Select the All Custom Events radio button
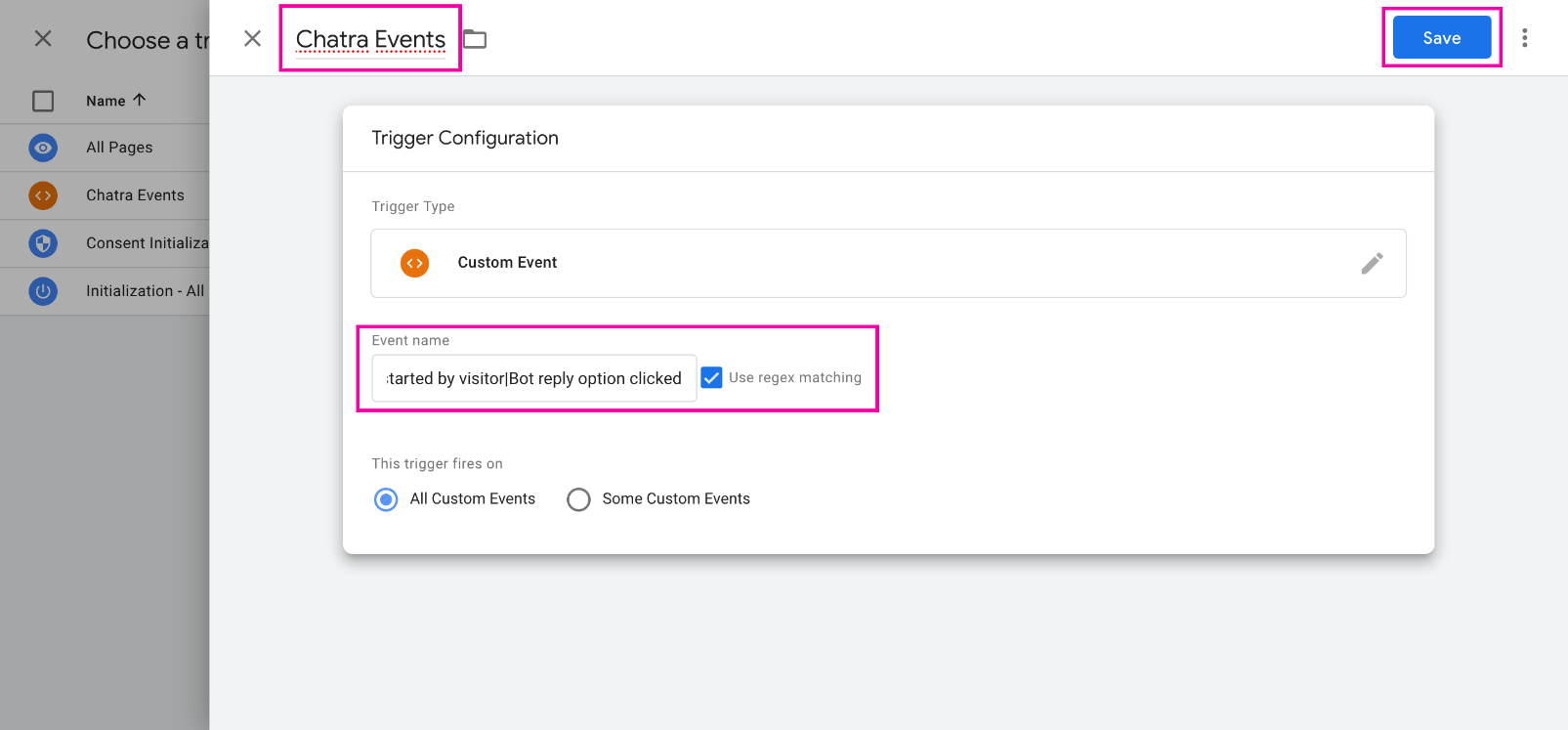Image resolution: width=1568 pixels, height=730 pixels. [x=386, y=499]
